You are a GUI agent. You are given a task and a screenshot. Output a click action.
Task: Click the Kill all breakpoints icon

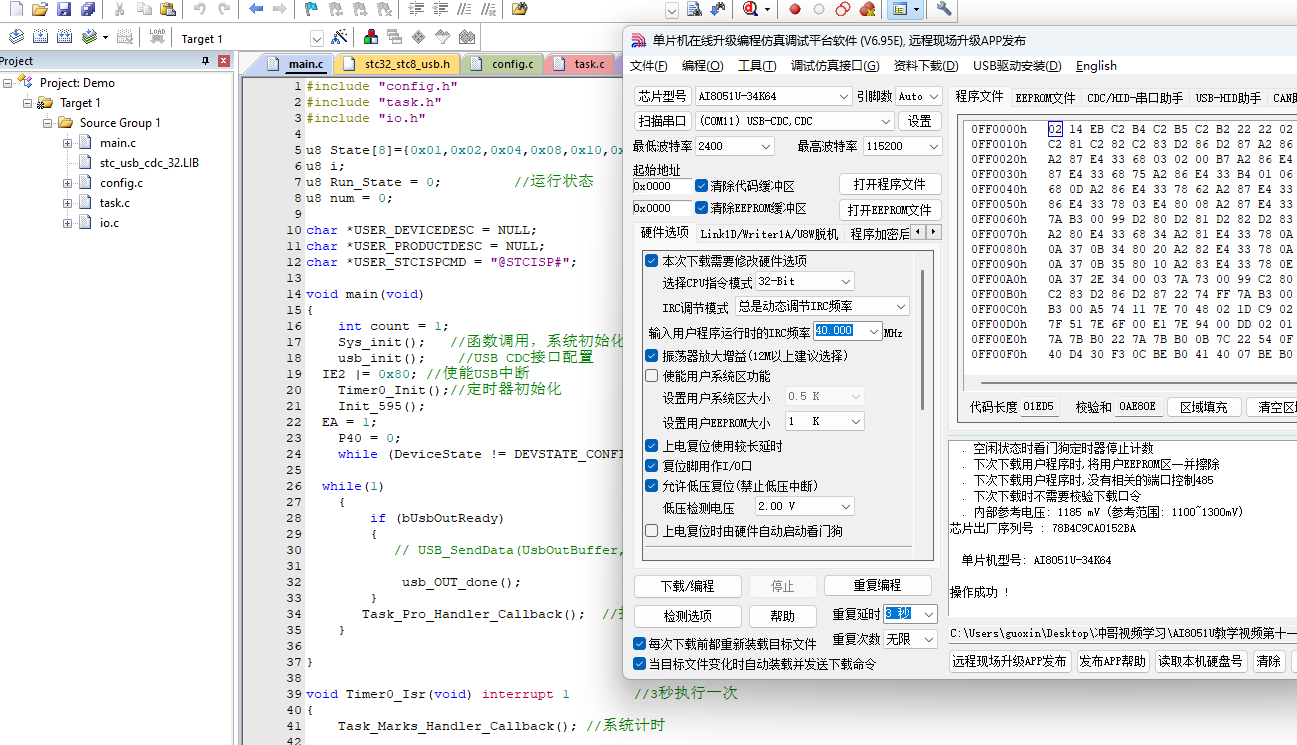tap(867, 9)
